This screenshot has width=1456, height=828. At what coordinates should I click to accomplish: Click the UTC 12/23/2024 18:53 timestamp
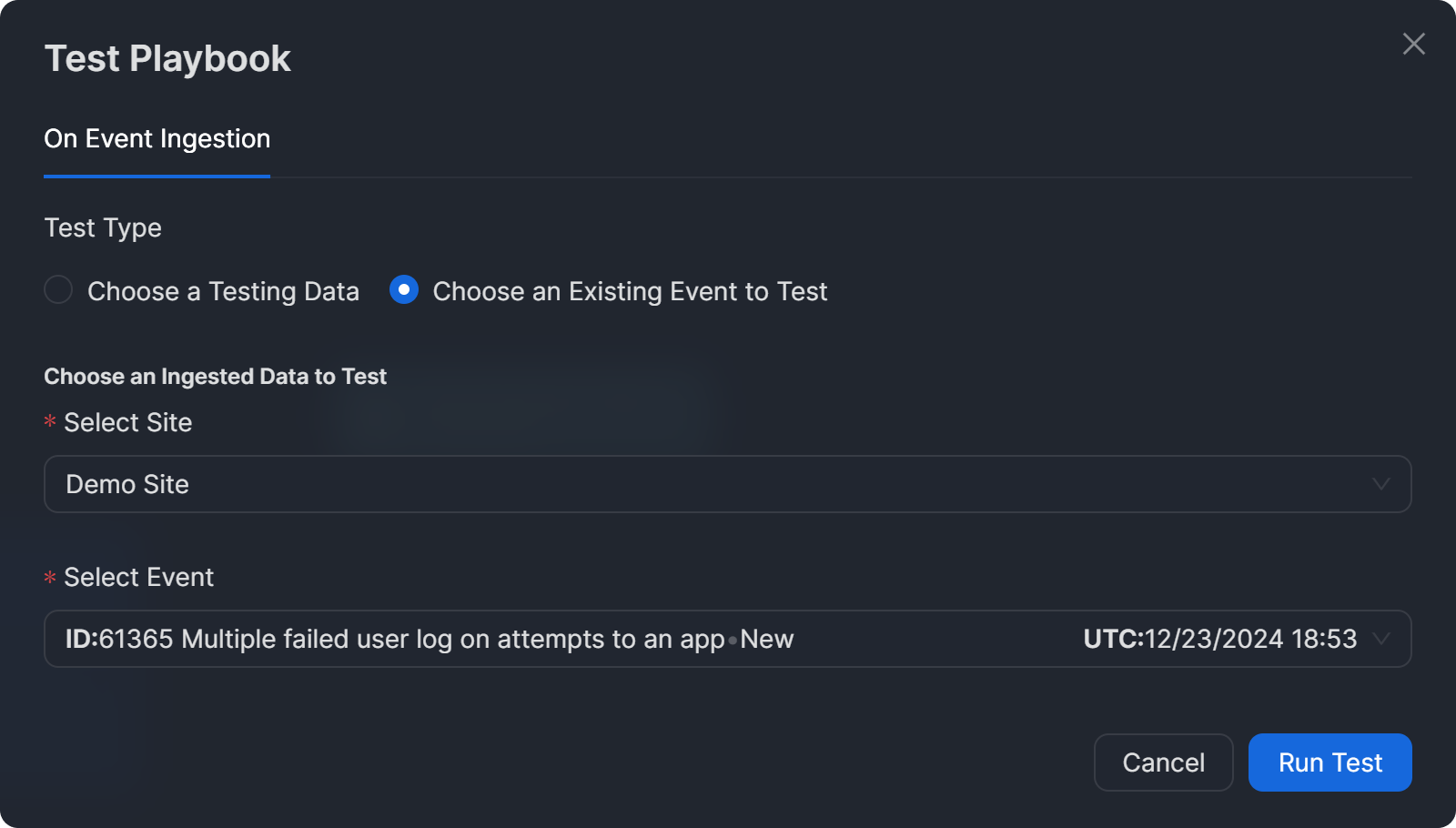pyautogui.click(x=1219, y=639)
